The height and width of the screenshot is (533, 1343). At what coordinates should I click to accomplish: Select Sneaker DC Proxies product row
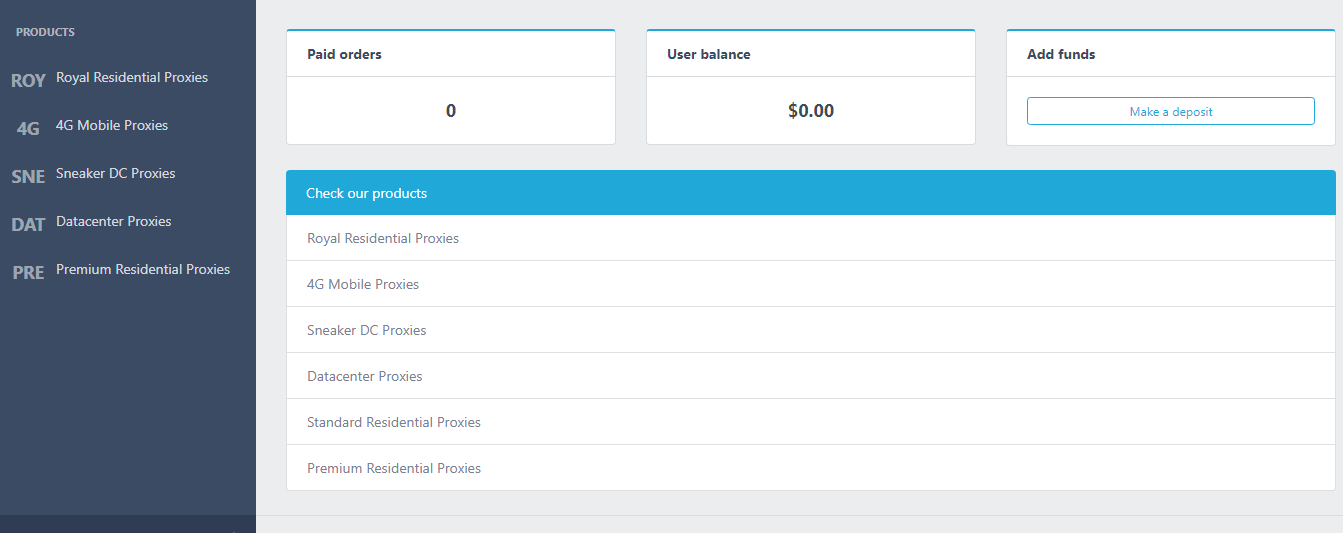[x=366, y=330]
